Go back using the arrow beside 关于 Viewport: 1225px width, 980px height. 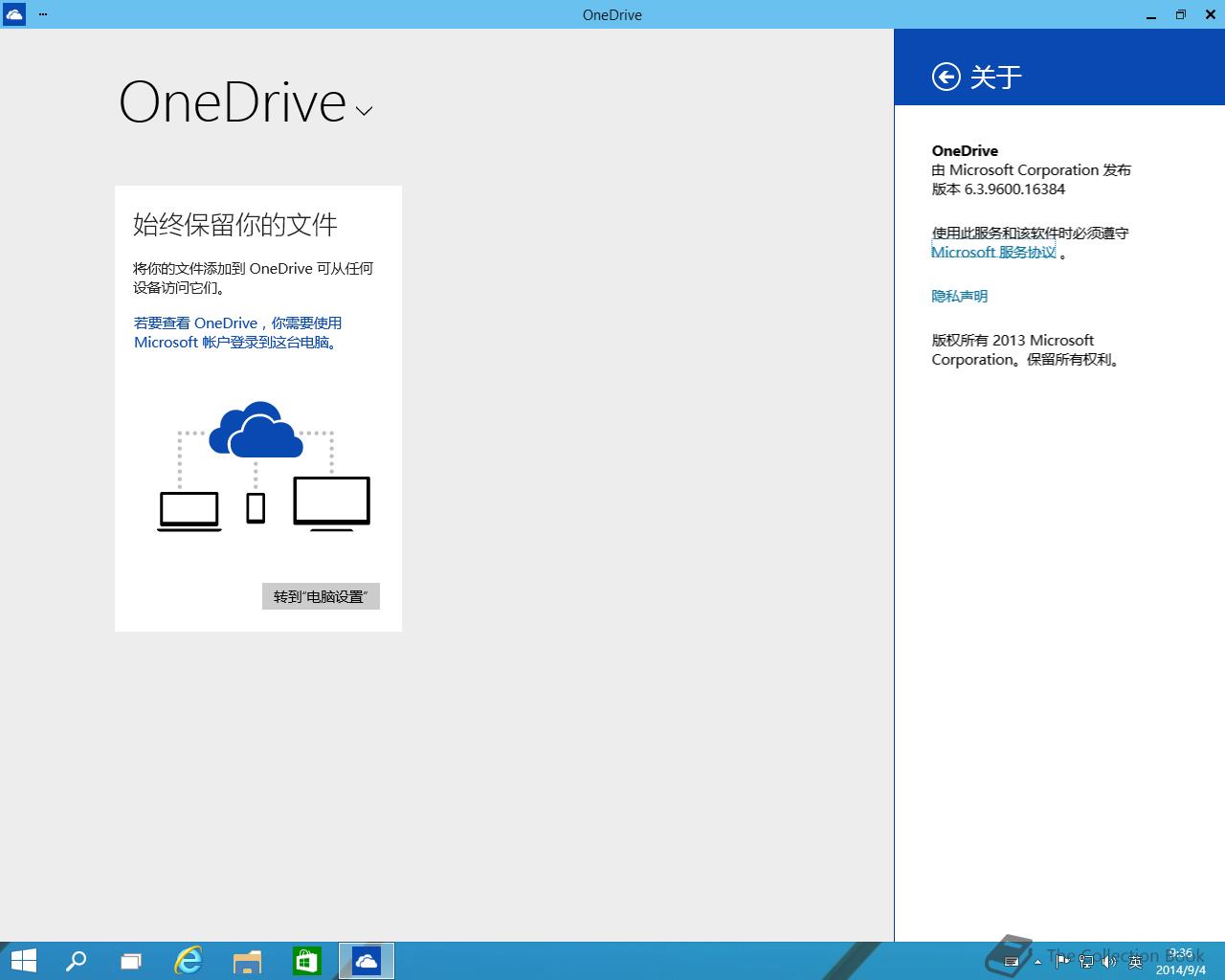(x=946, y=77)
